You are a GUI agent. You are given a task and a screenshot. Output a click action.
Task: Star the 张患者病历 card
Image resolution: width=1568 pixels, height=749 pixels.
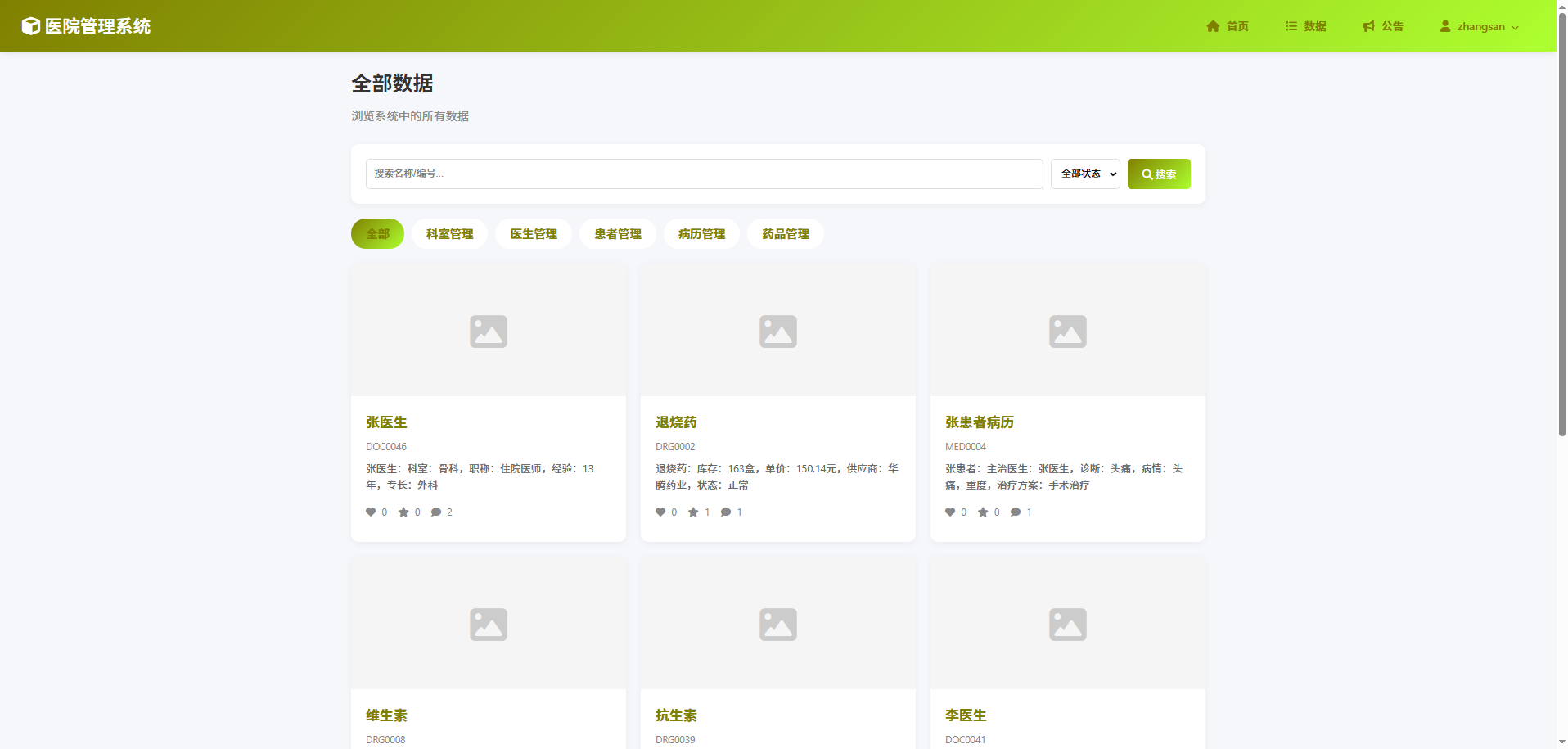click(983, 512)
